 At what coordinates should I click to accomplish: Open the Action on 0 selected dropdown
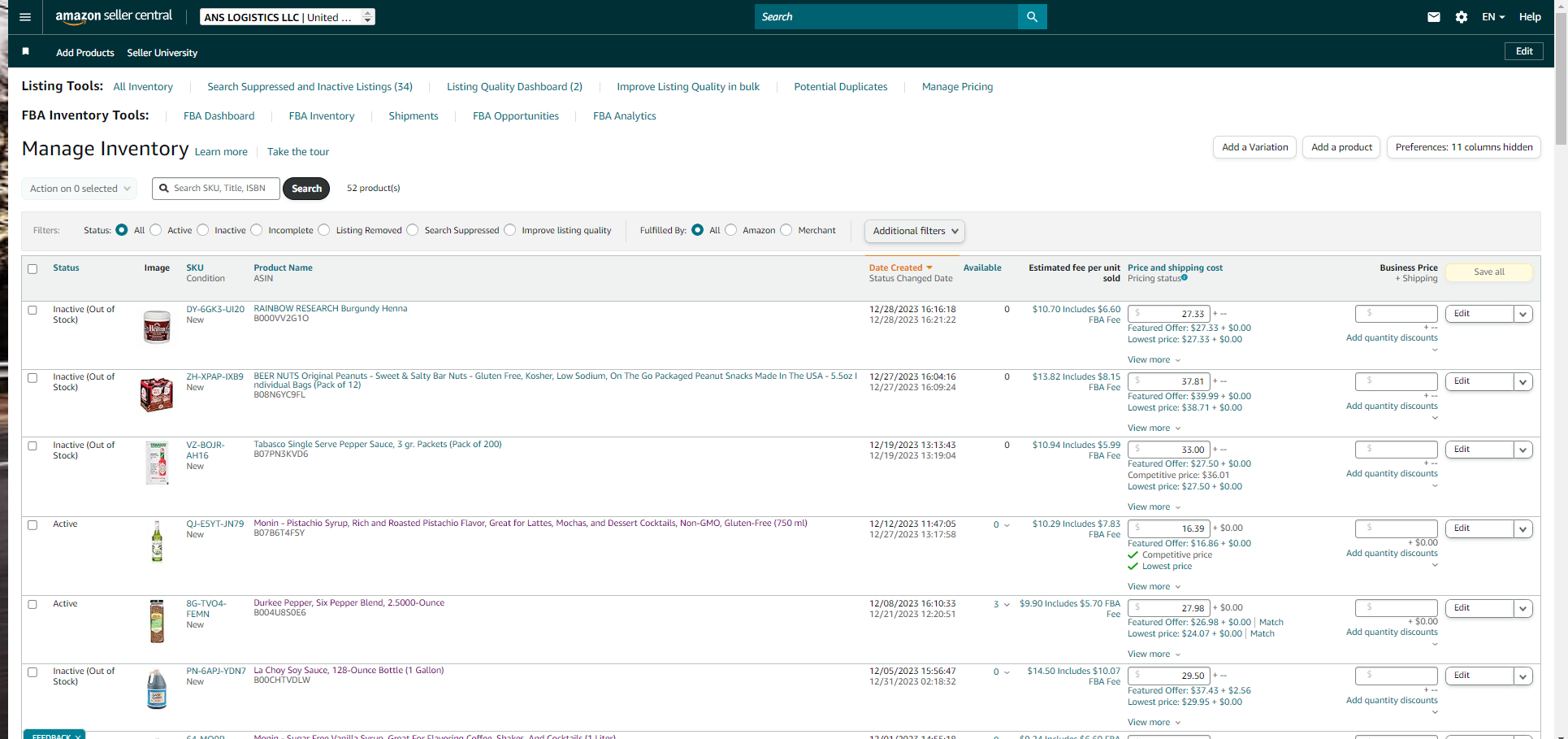(x=80, y=189)
